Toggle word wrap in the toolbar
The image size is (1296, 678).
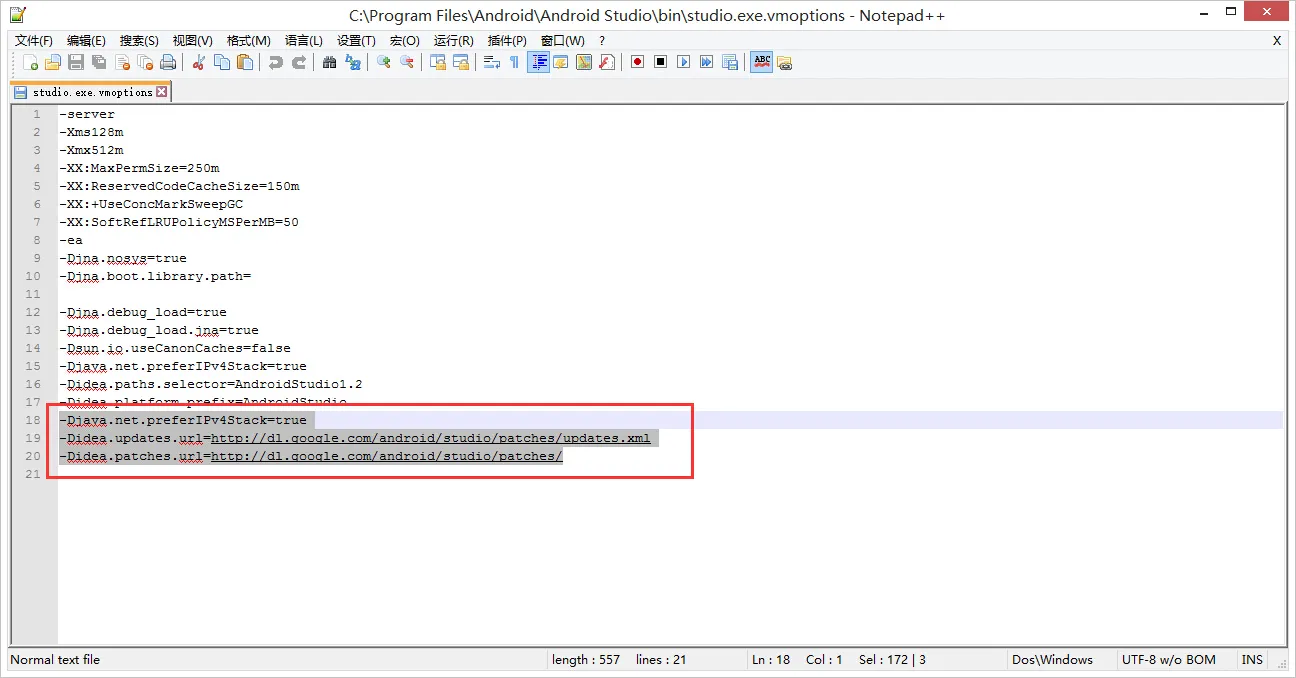coord(491,62)
